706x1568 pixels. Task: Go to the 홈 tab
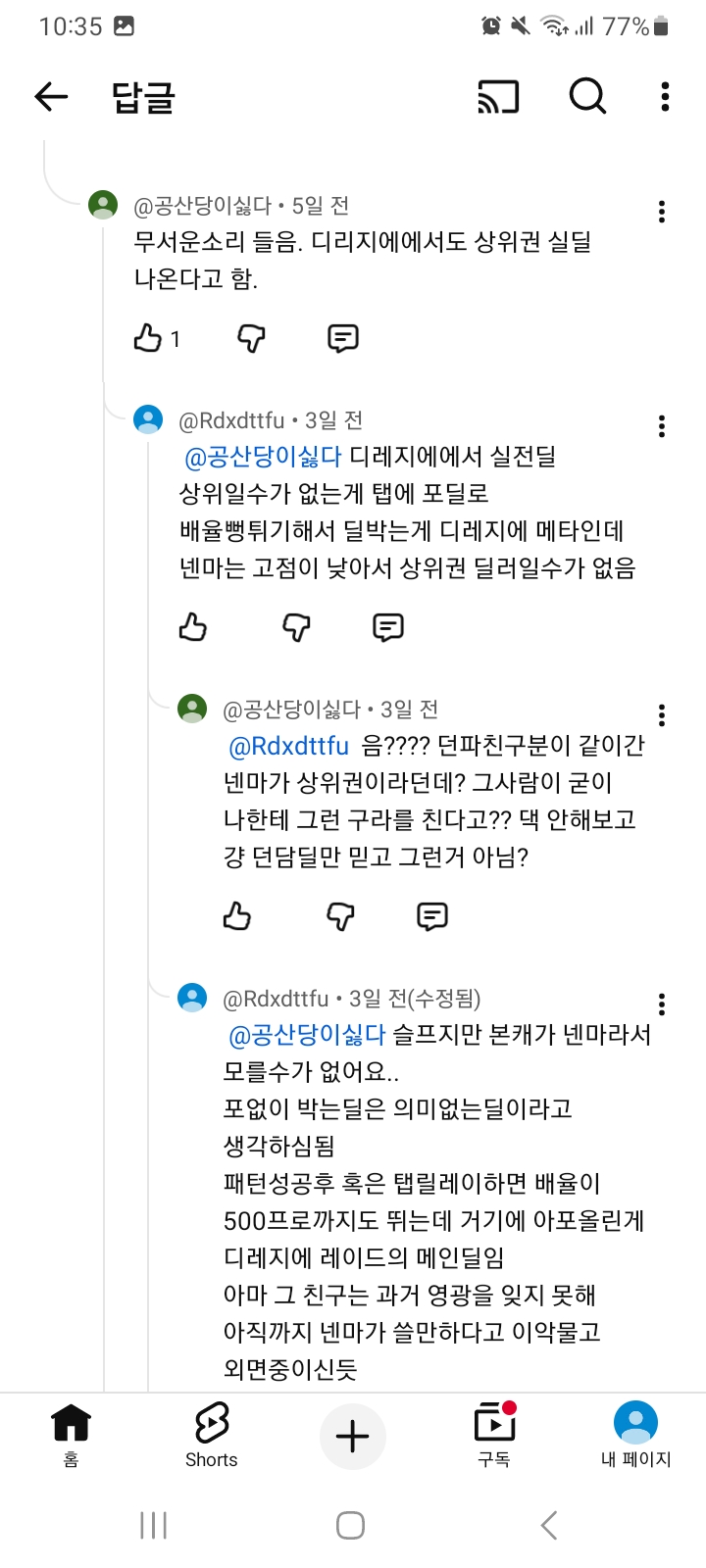point(71,1434)
